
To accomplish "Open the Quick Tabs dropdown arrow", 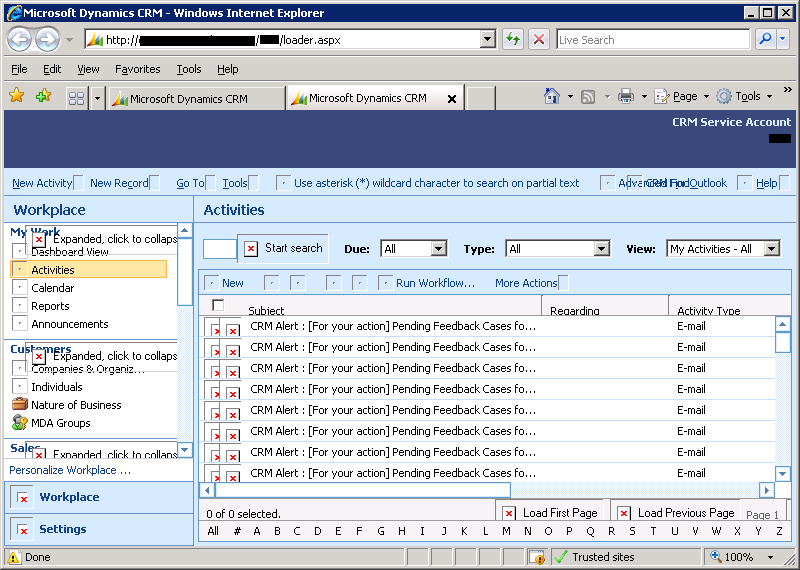I will point(97,98).
